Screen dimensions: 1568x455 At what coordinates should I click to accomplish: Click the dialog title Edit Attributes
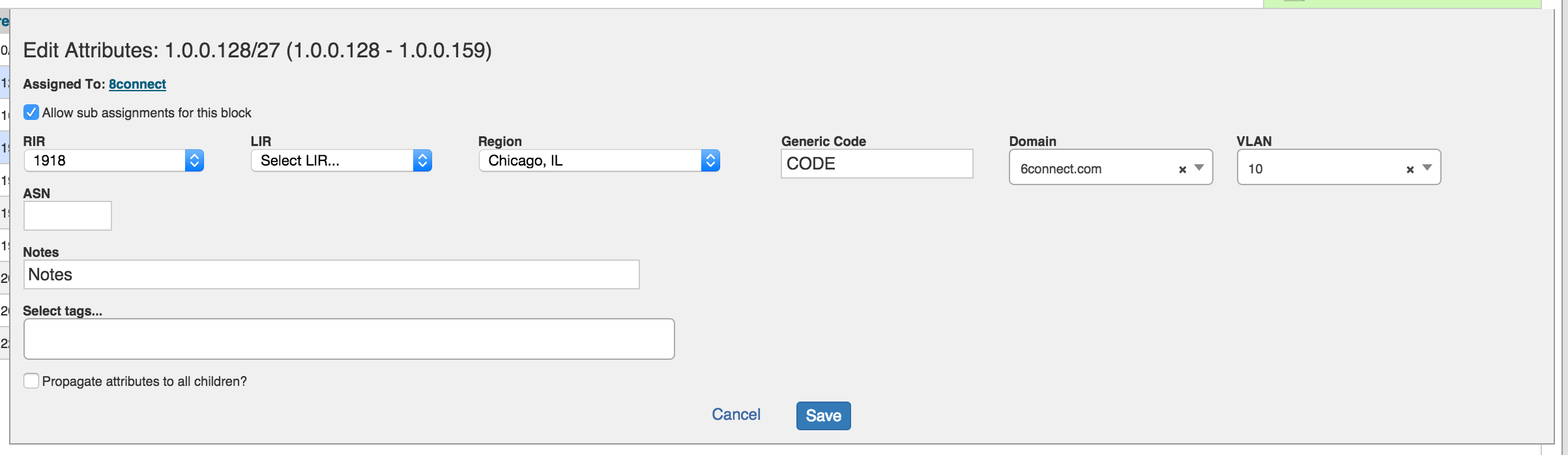257,50
